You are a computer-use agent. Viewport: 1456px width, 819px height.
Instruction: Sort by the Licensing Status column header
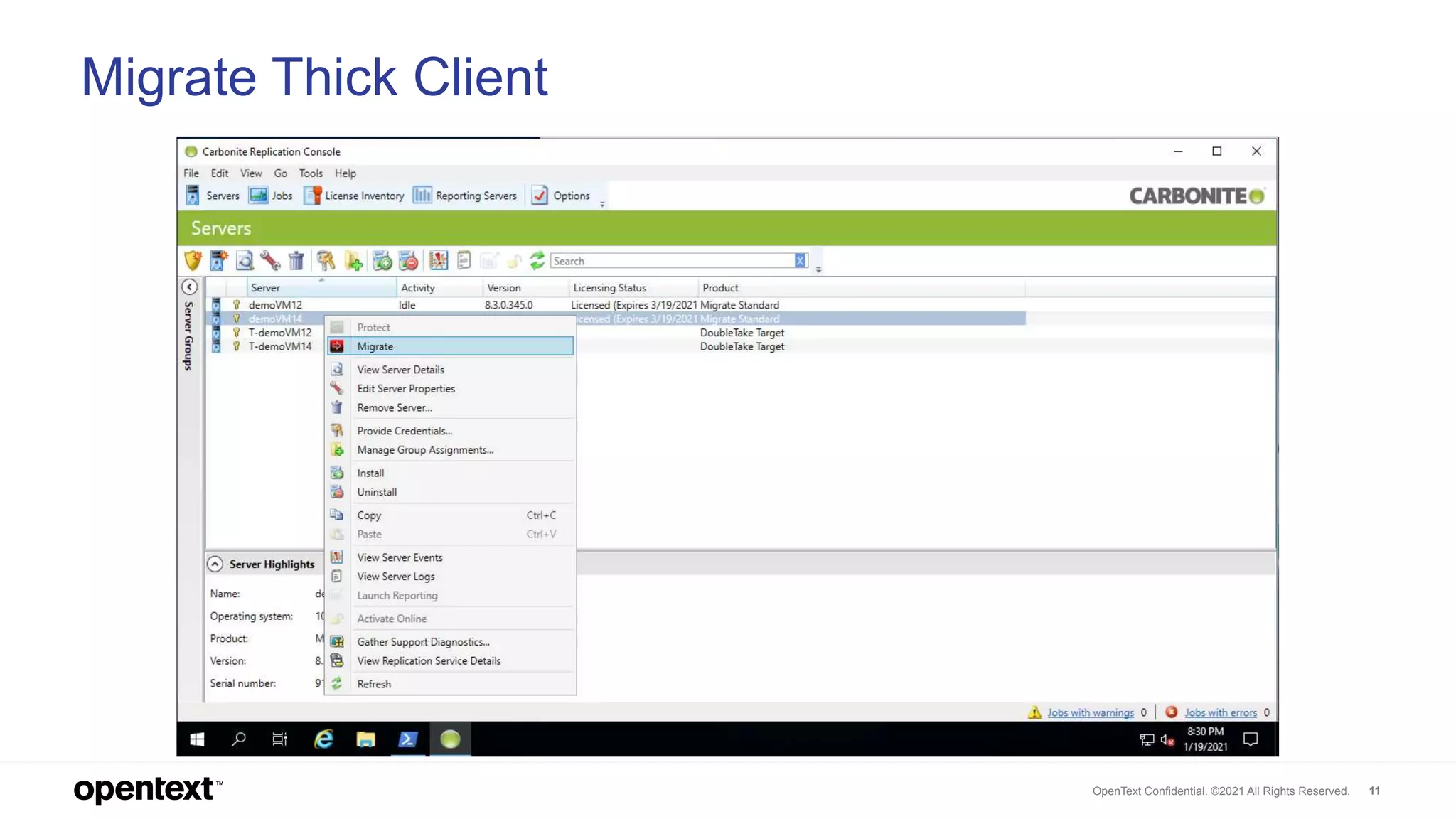(x=633, y=288)
